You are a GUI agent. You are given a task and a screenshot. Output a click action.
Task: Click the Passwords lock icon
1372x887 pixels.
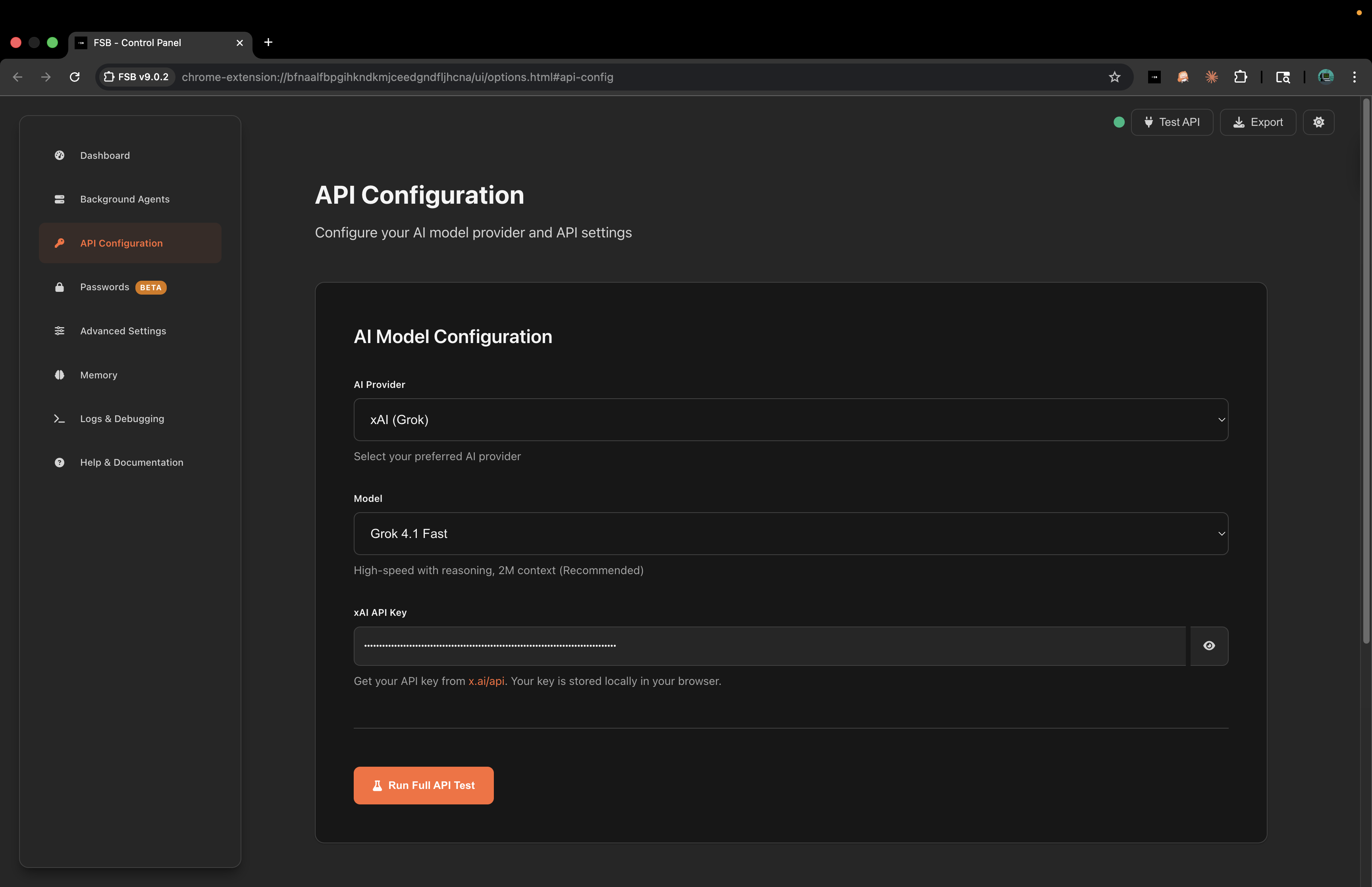(x=59, y=287)
